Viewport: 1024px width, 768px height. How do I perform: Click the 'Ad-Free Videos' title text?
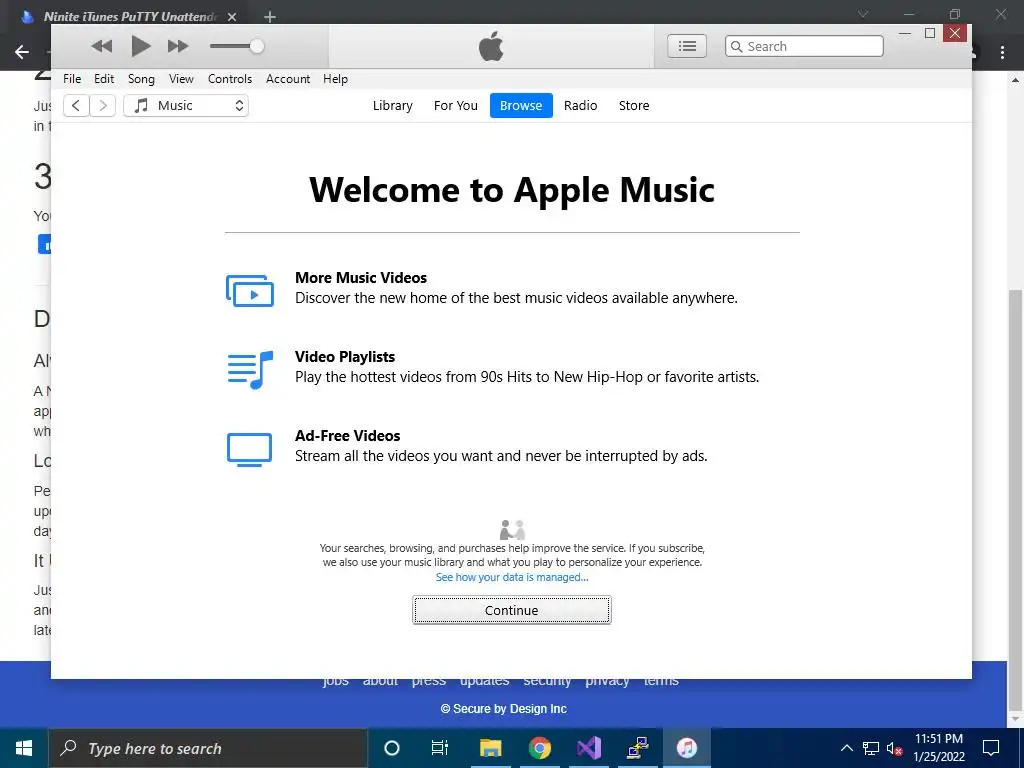coord(347,436)
